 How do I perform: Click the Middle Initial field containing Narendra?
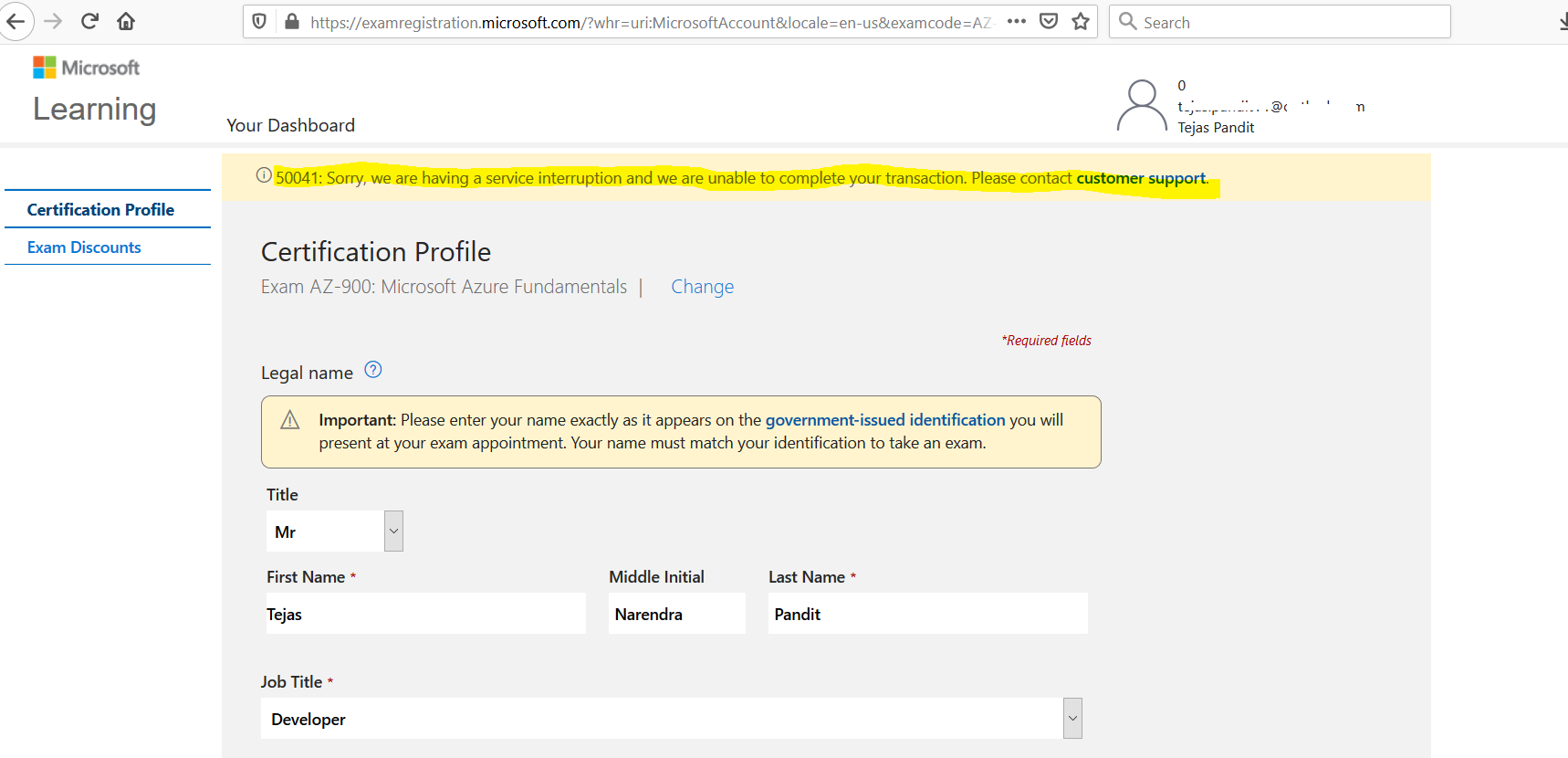pyautogui.click(x=677, y=614)
